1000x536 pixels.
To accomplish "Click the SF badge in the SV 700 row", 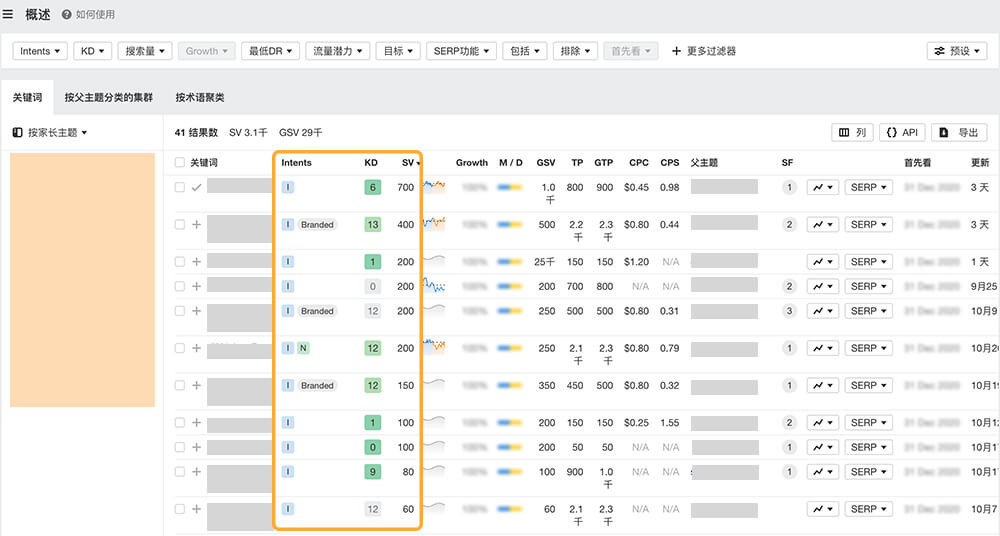I will point(789,187).
